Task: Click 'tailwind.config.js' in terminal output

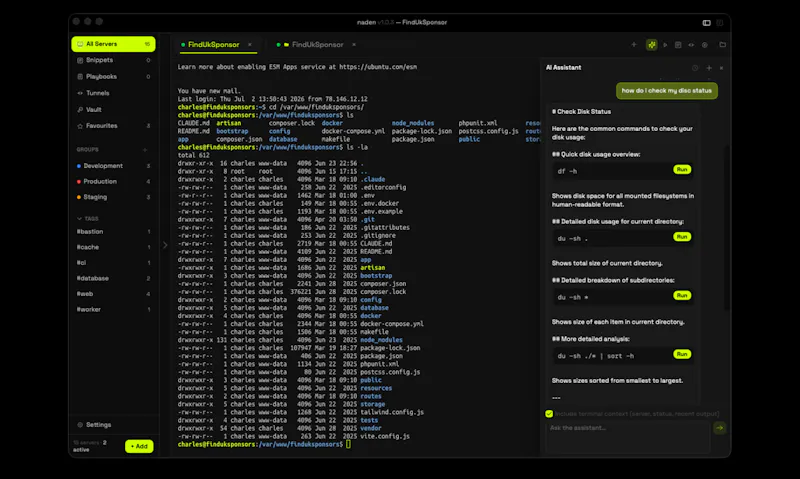Action: coord(392,412)
